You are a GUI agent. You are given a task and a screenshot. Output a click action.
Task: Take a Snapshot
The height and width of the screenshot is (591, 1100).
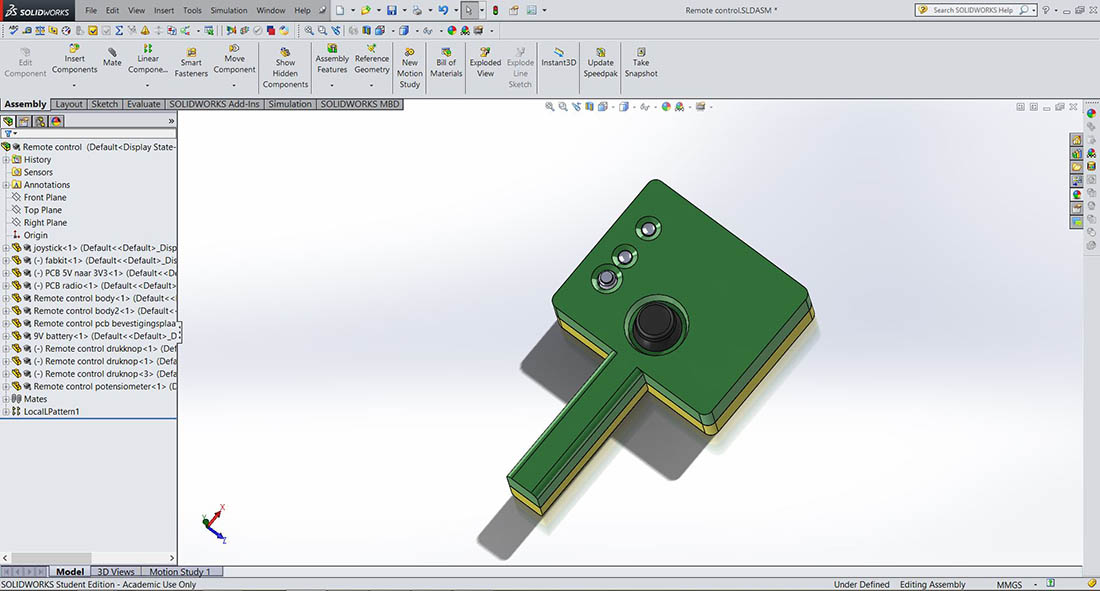click(x=641, y=62)
